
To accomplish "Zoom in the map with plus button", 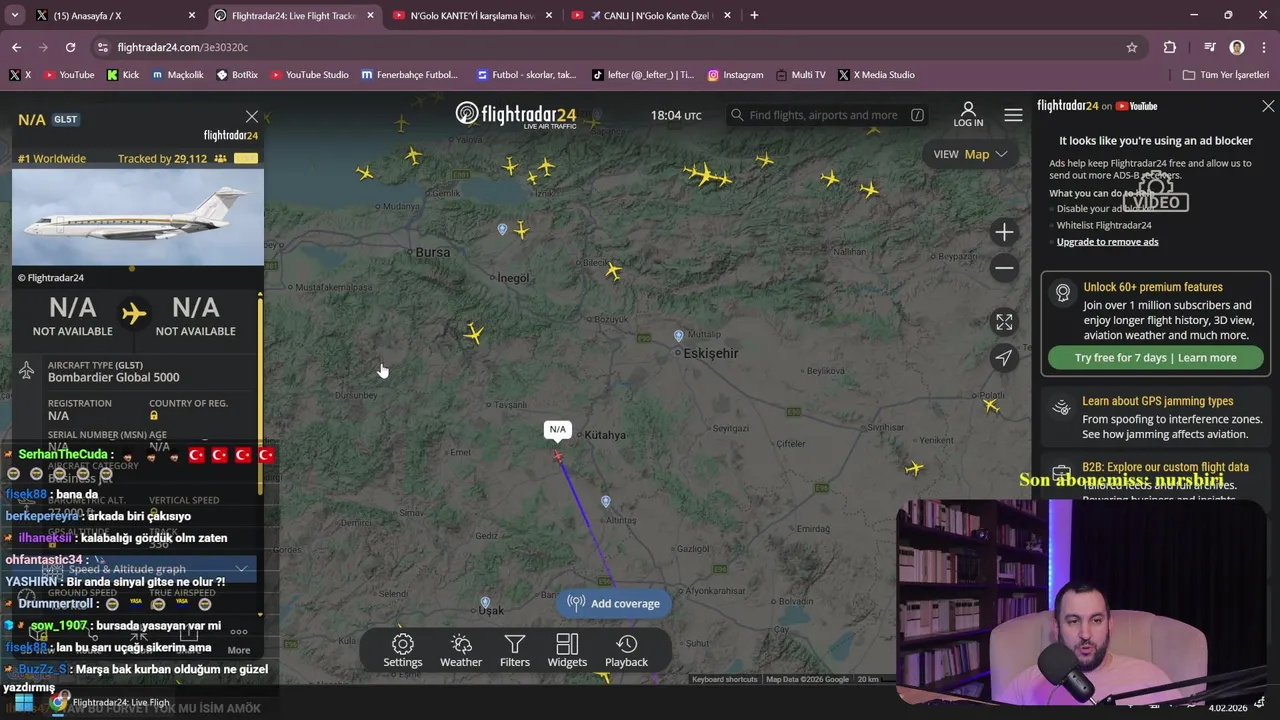I will pyautogui.click(x=1004, y=232).
